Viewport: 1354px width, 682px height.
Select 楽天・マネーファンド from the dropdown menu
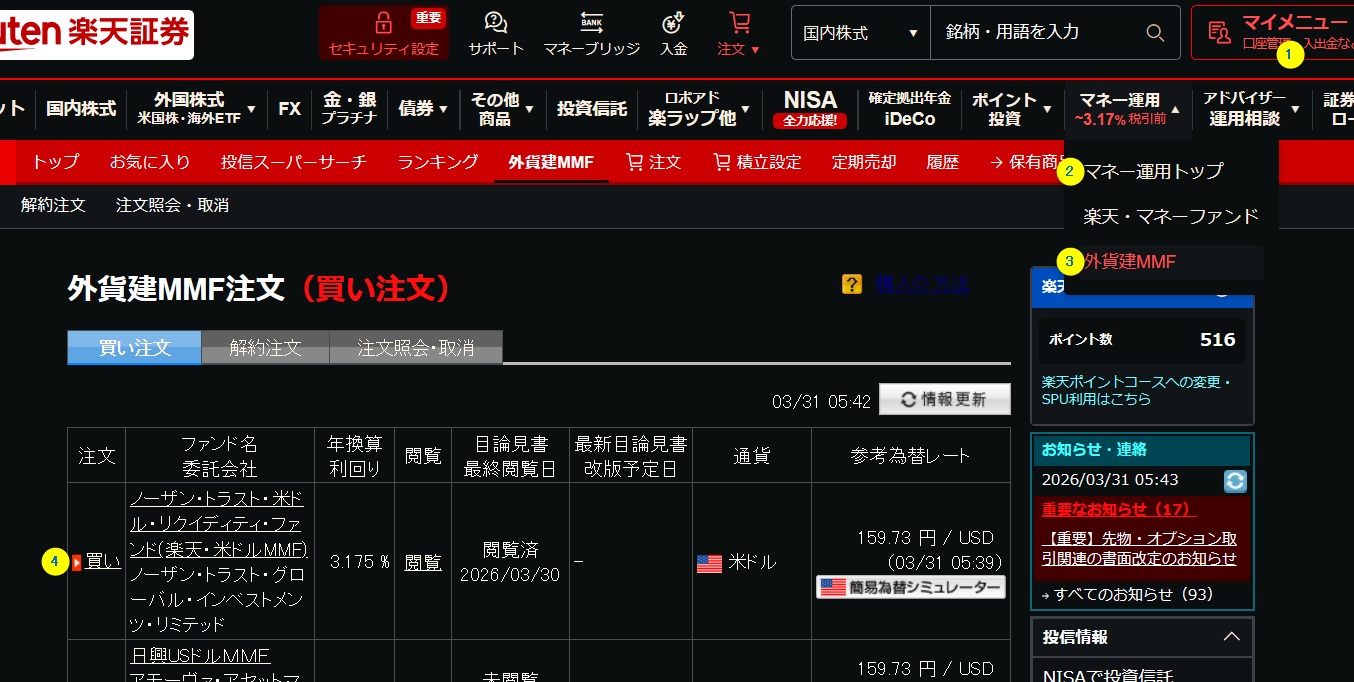pyautogui.click(x=1170, y=216)
